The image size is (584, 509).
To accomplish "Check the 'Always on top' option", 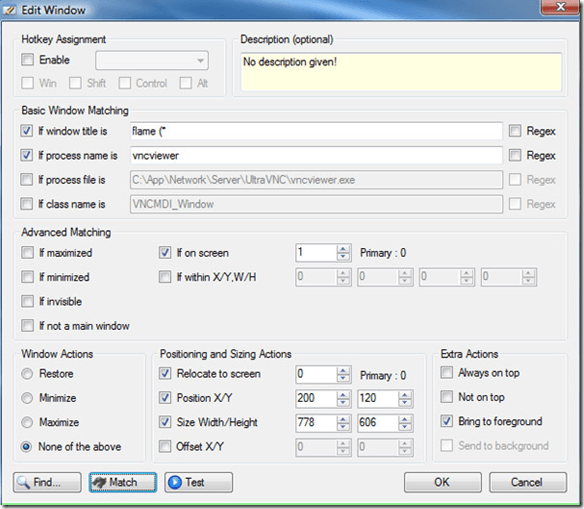I will [x=447, y=372].
